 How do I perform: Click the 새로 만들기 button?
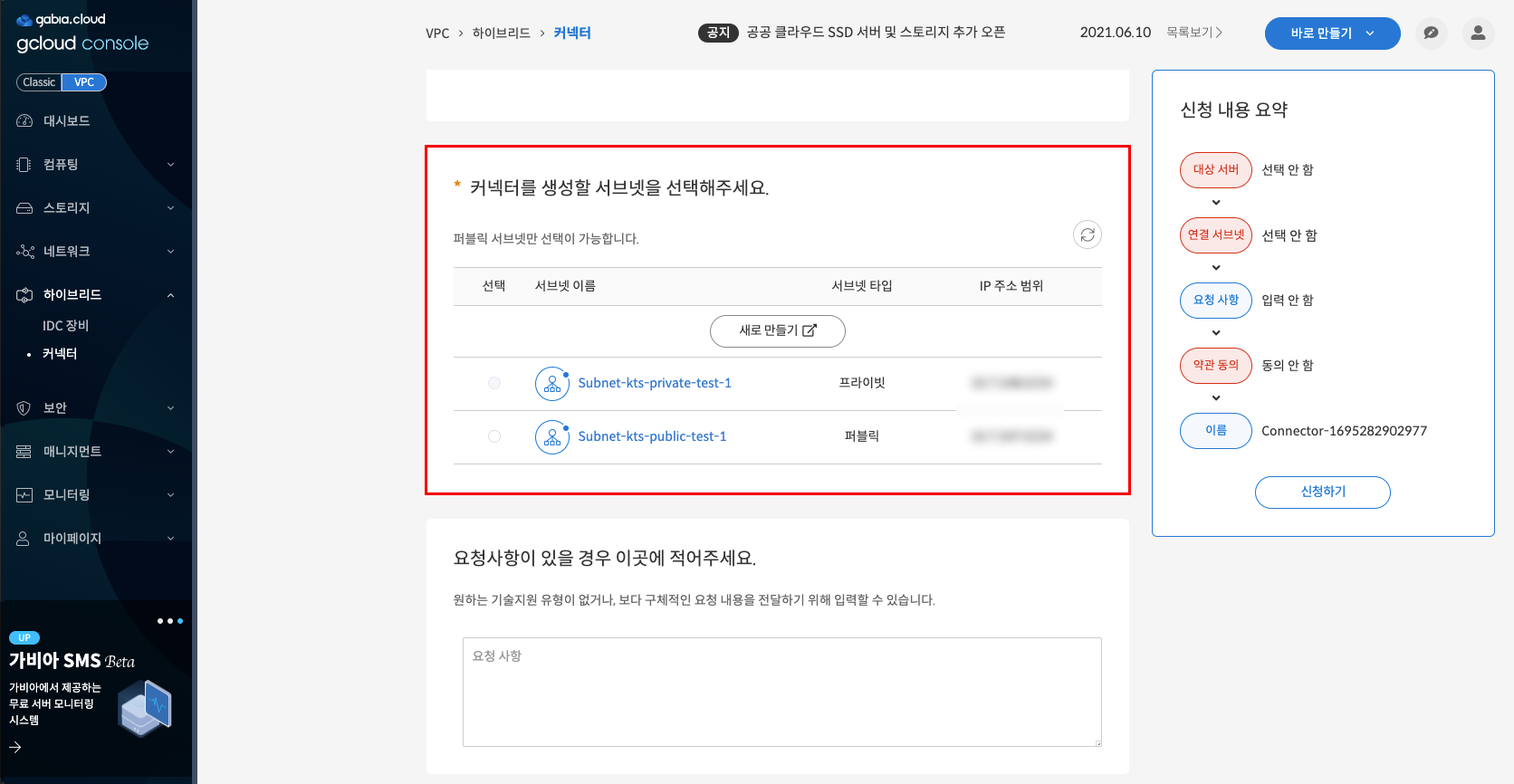point(777,331)
